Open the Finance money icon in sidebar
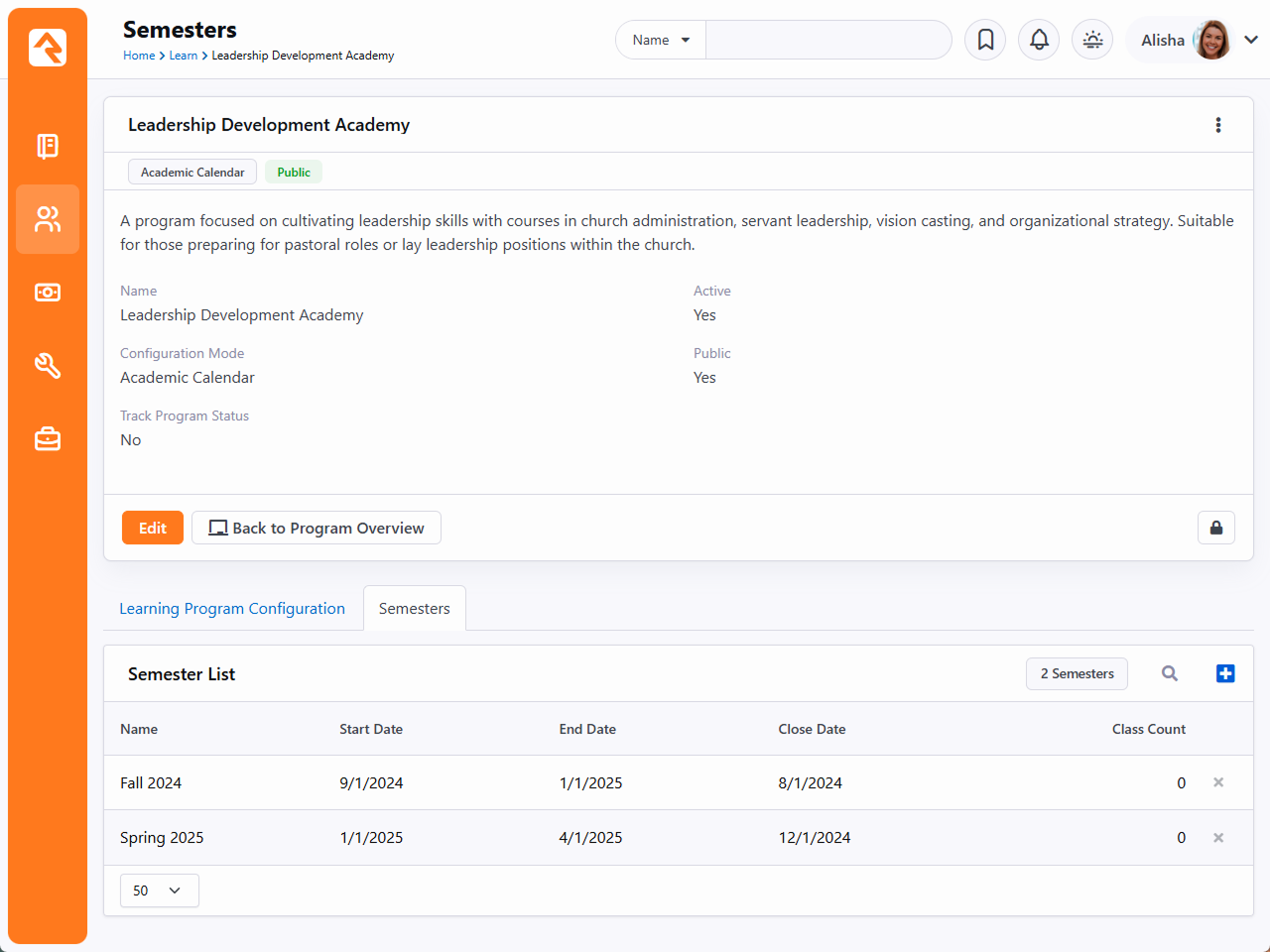This screenshot has width=1270, height=952. pos(48,293)
